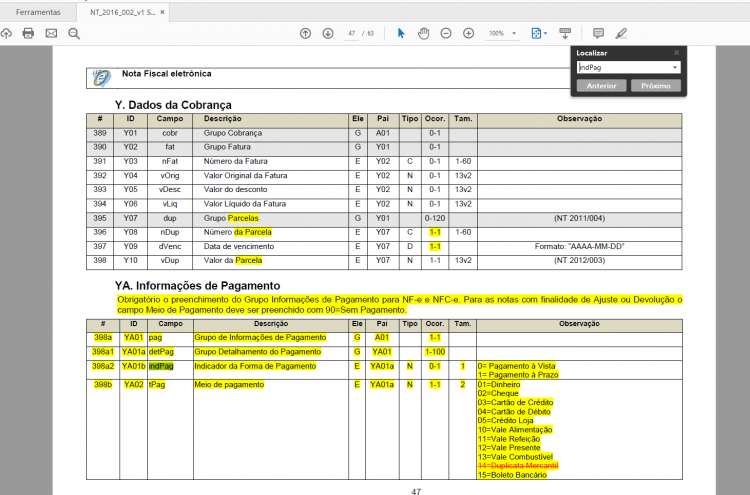750x495 pixels.
Task: Click the 'nDup' field cell
Action: pos(170,232)
